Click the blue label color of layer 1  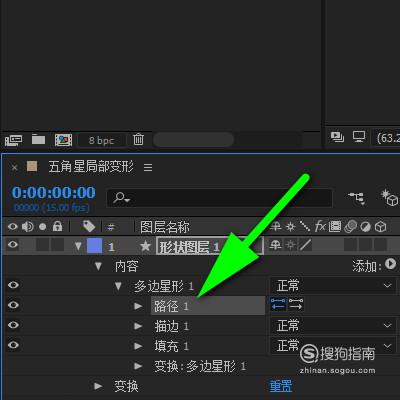point(94,246)
